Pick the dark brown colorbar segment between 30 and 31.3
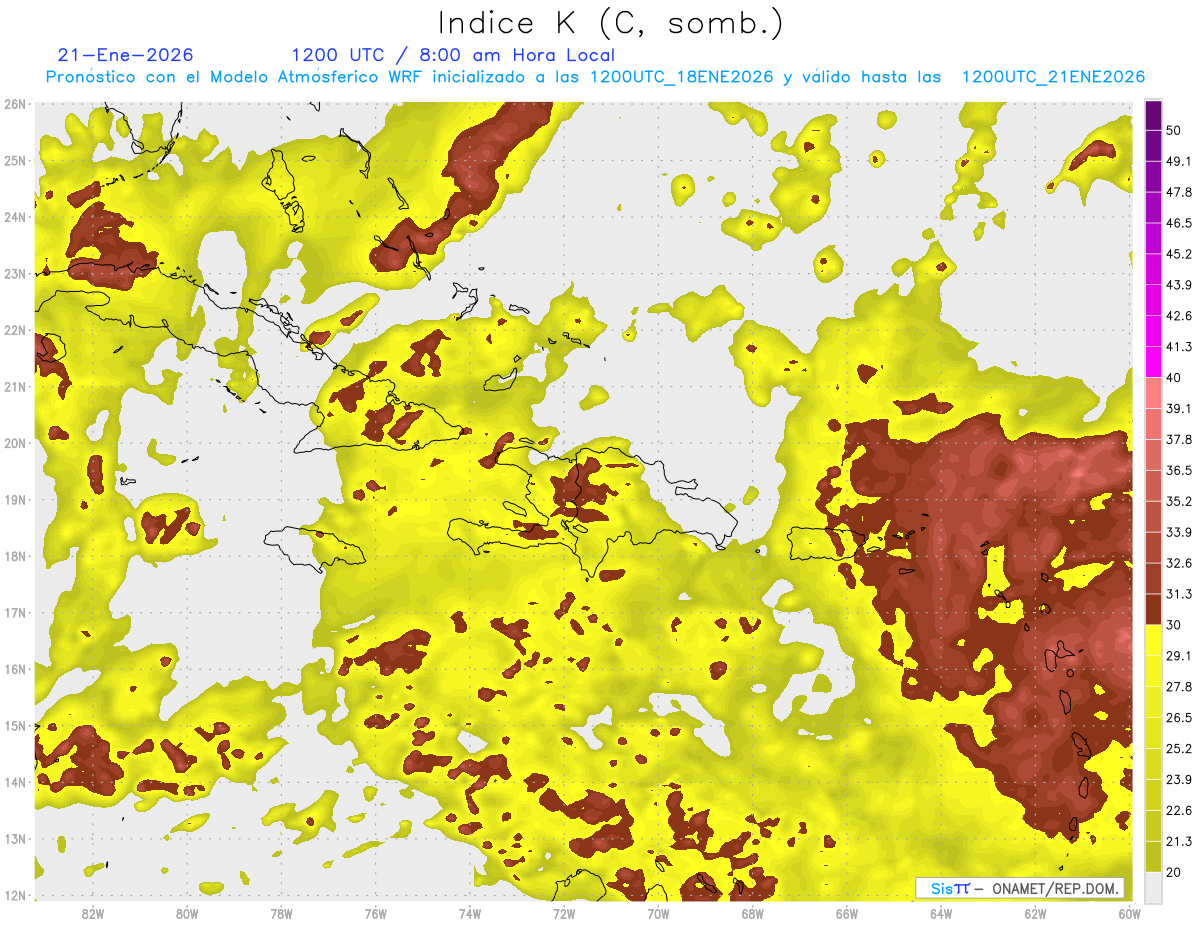 click(x=1153, y=609)
